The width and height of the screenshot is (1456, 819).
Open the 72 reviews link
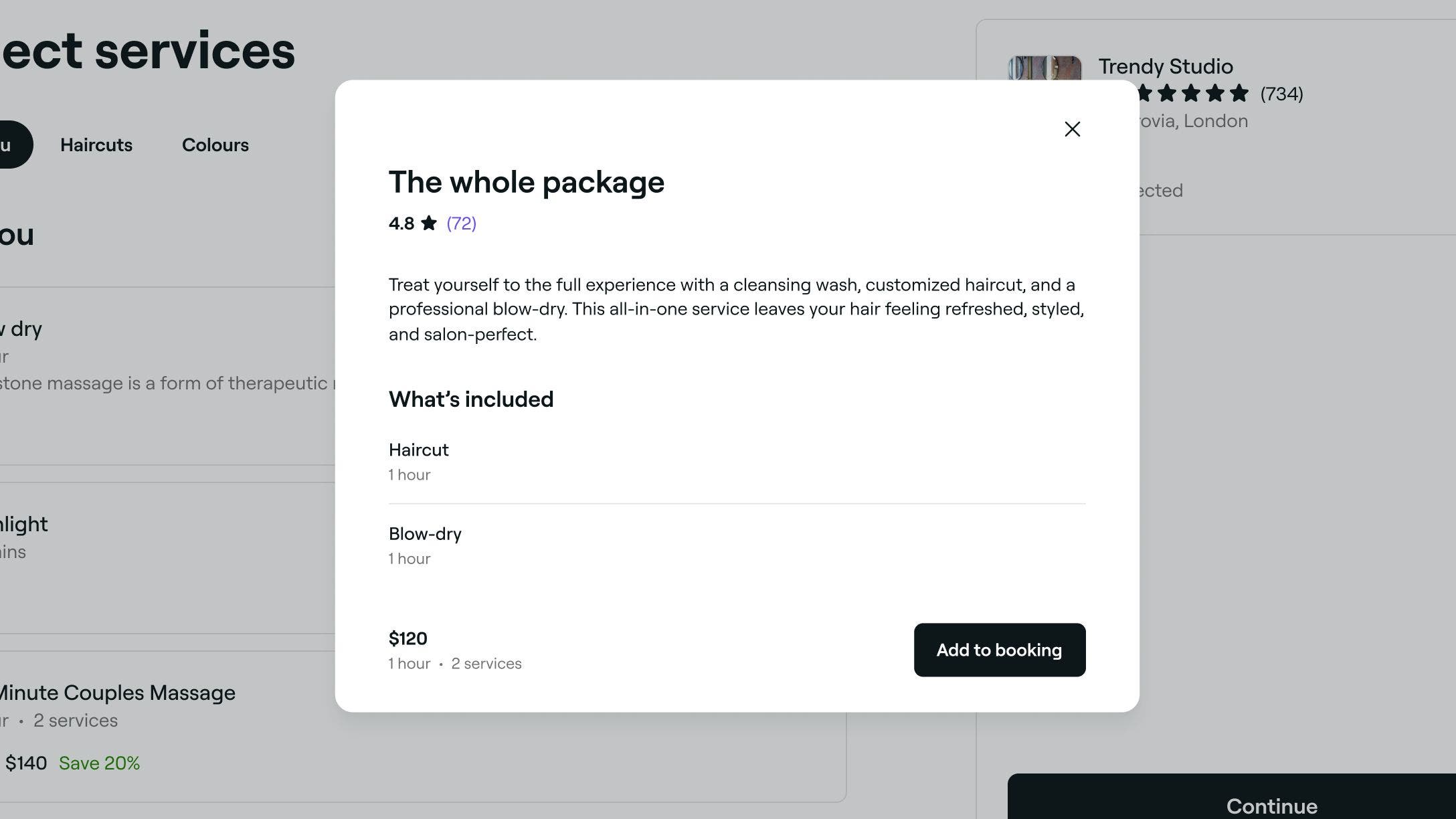click(x=462, y=223)
